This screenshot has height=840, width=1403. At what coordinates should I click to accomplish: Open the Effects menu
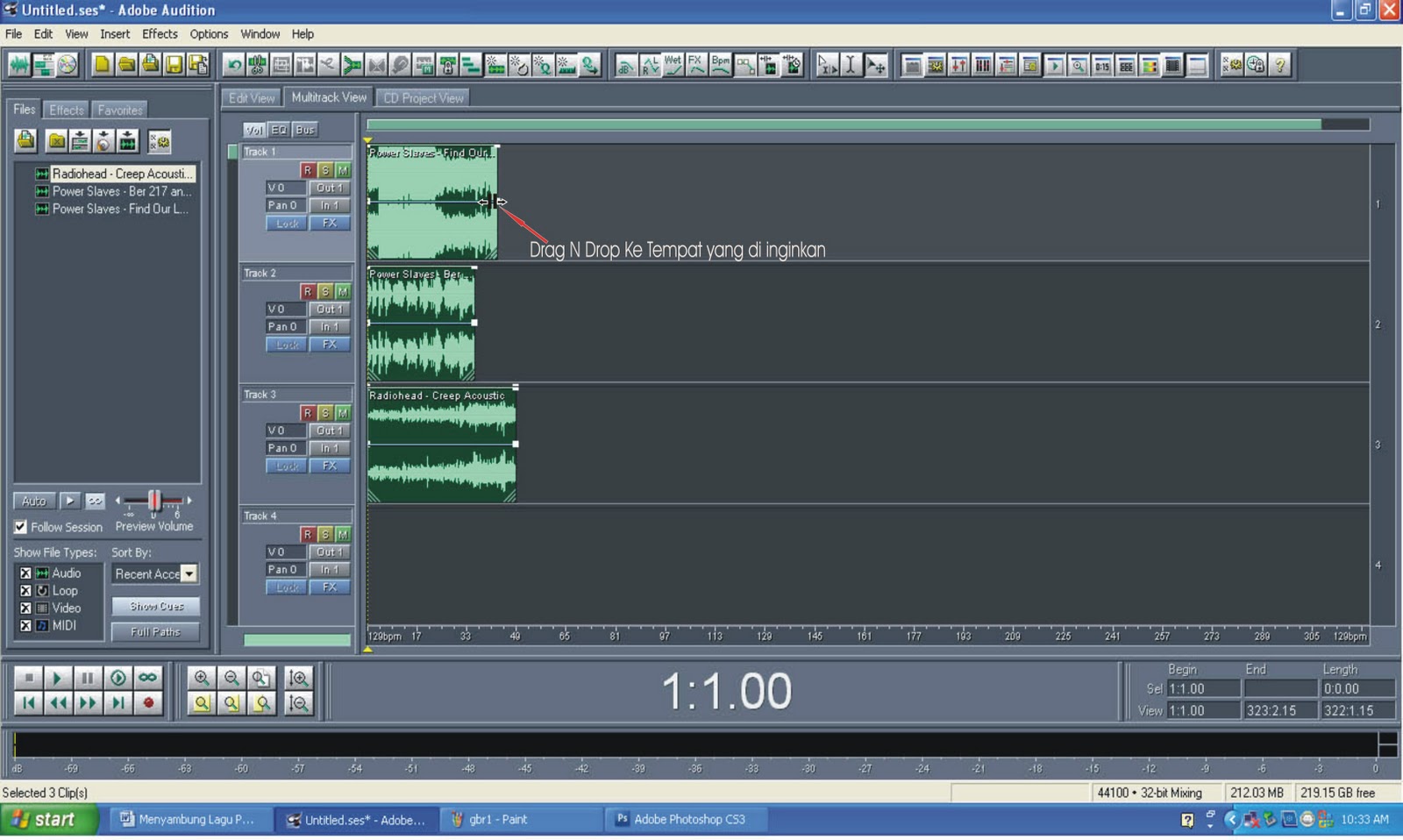160,34
